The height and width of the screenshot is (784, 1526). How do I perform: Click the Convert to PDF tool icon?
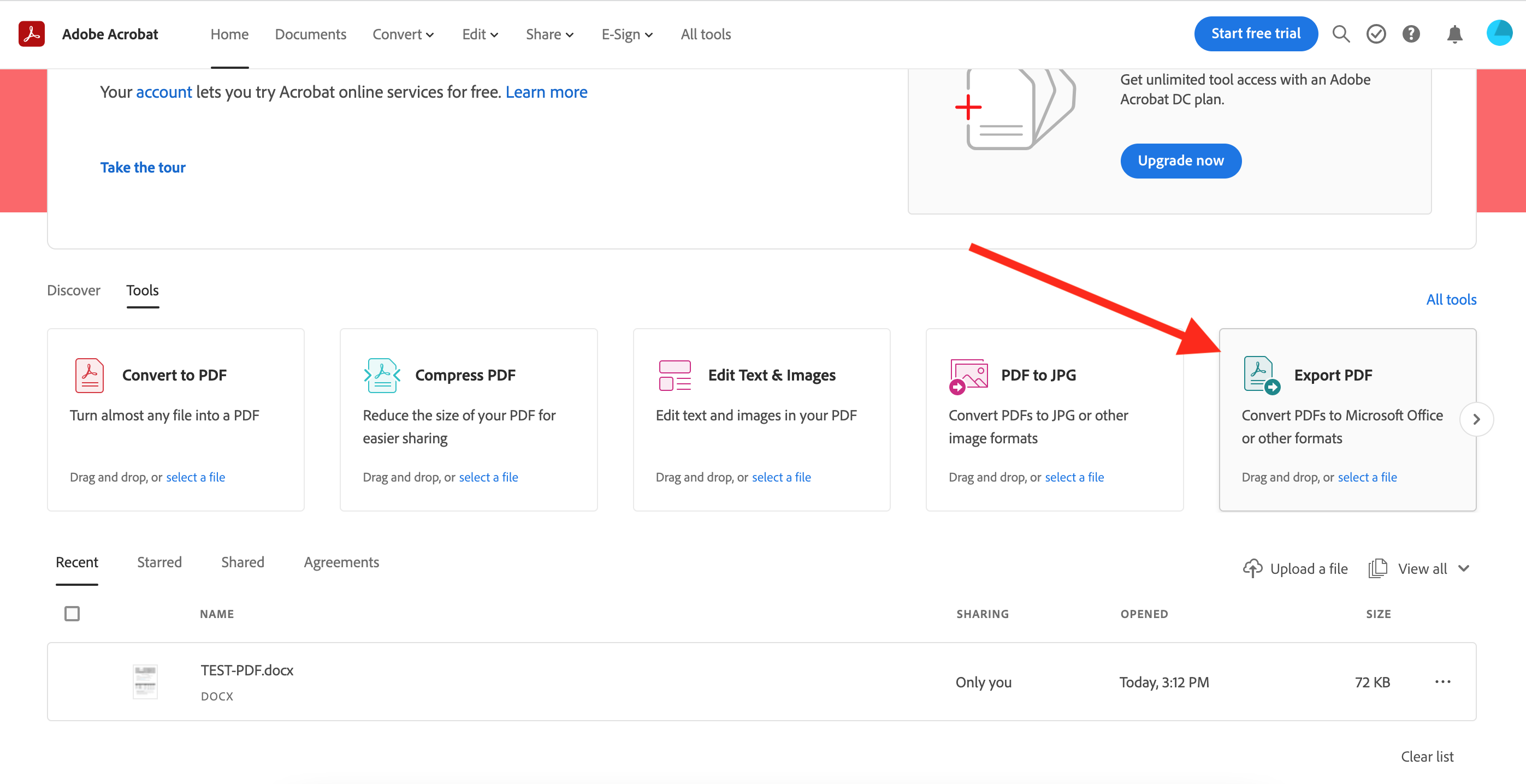tap(90, 376)
